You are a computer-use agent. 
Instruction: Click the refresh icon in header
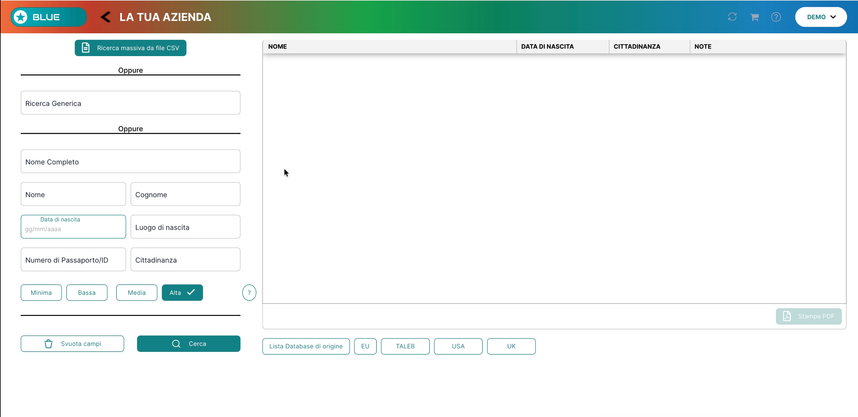click(x=732, y=17)
